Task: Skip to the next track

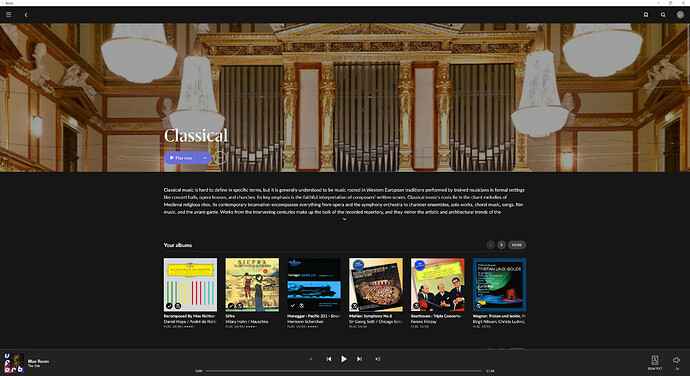Action: [359, 359]
